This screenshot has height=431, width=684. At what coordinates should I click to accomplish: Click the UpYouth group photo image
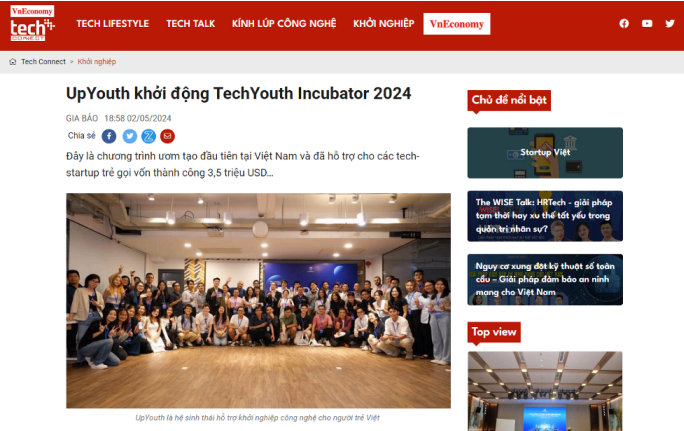pos(258,301)
